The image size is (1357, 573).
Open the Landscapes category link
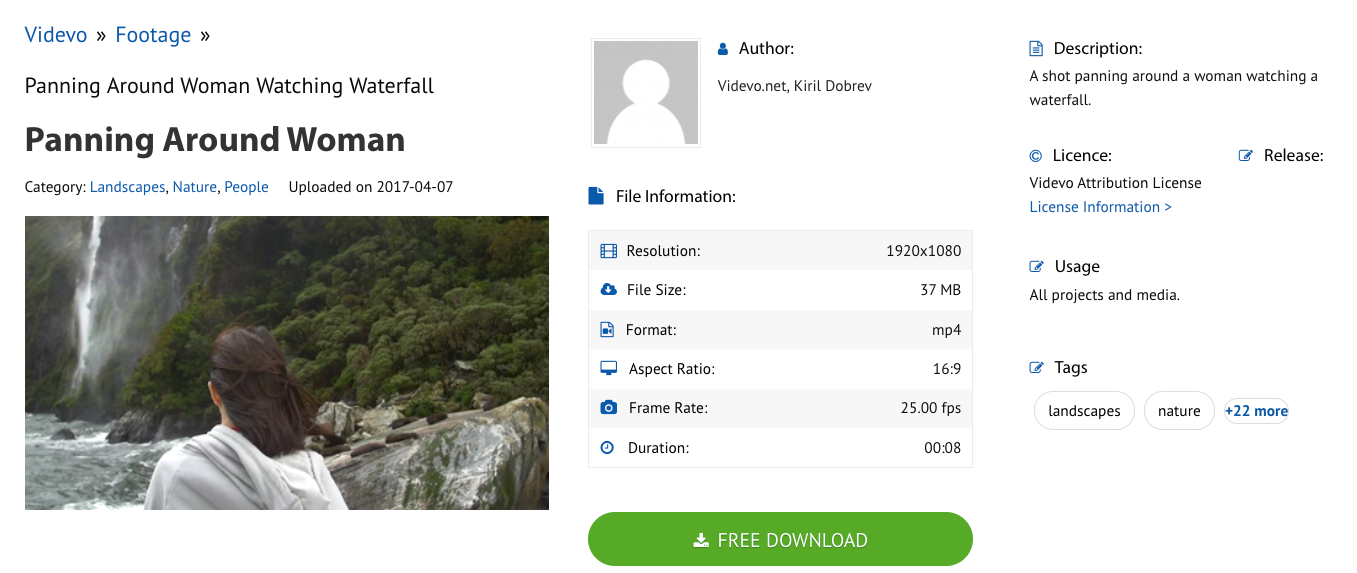click(x=127, y=187)
